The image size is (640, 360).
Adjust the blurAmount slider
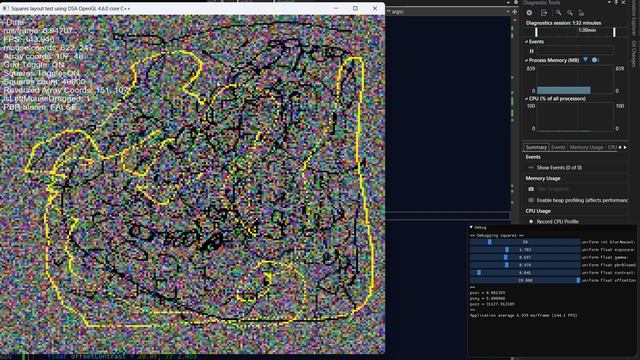[525, 242]
